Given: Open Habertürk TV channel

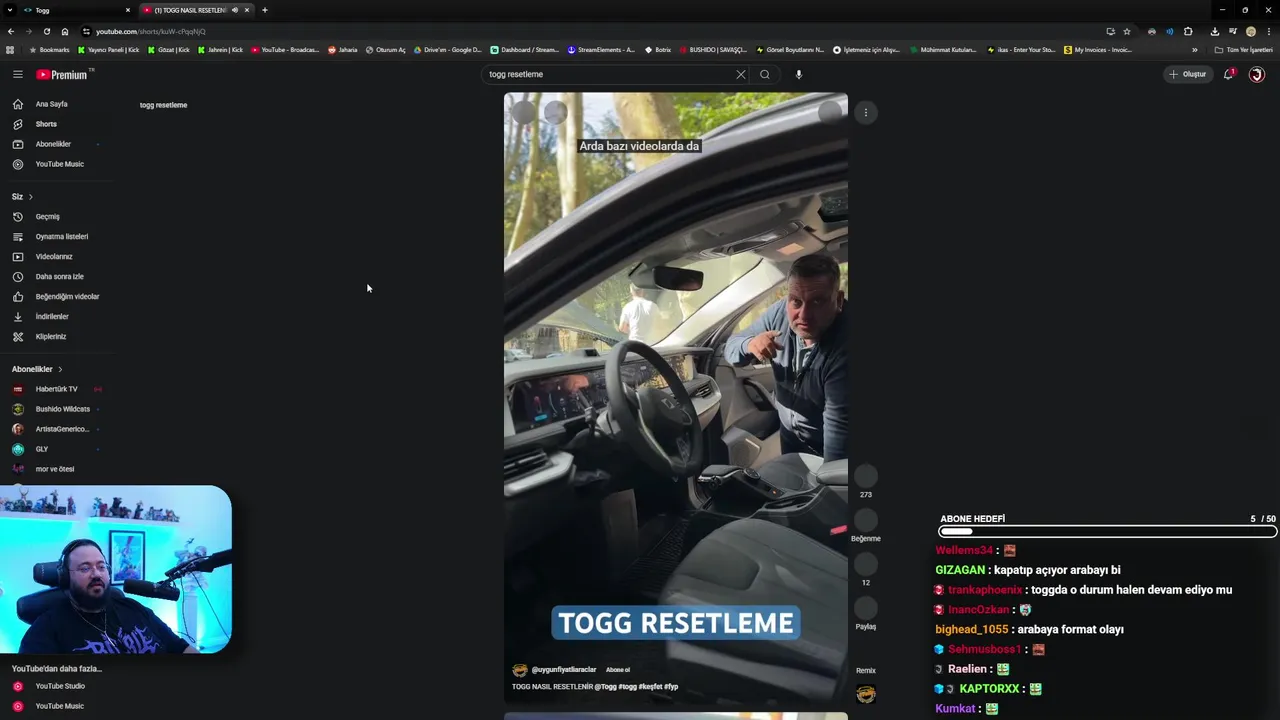Looking at the screenshot, I should (x=56, y=389).
